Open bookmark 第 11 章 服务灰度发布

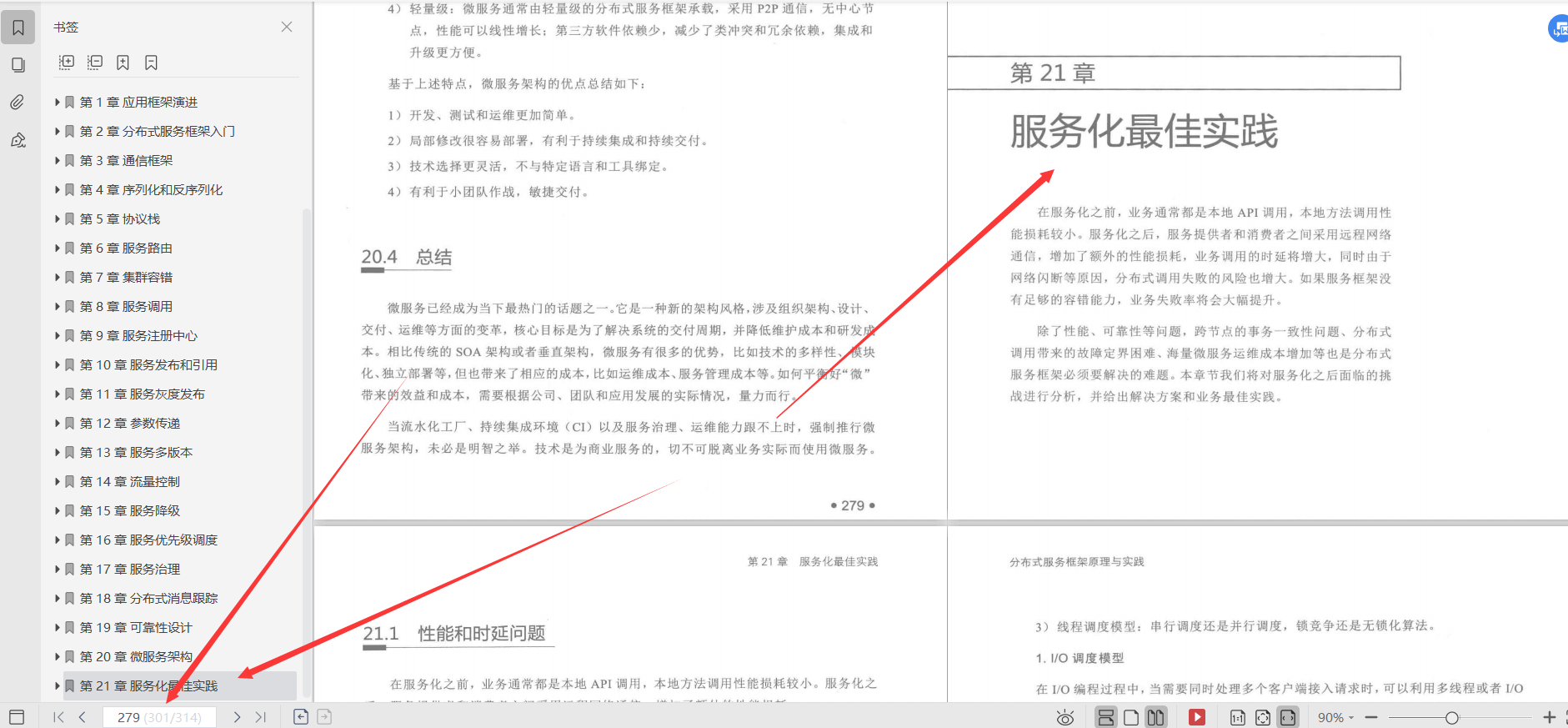pos(142,394)
